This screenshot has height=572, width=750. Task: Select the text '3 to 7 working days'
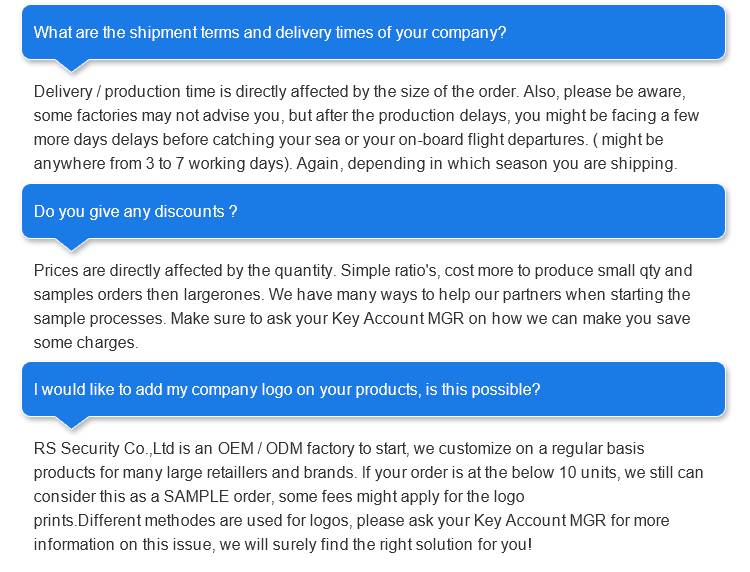pos(215,164)
